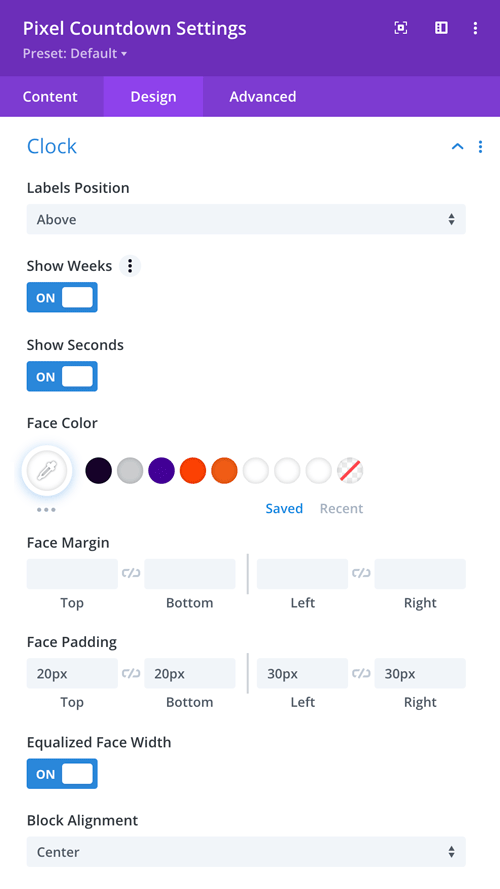Click Face Padding left-right link icon
The height and width of the screenshot is (889, 500).
361,673
